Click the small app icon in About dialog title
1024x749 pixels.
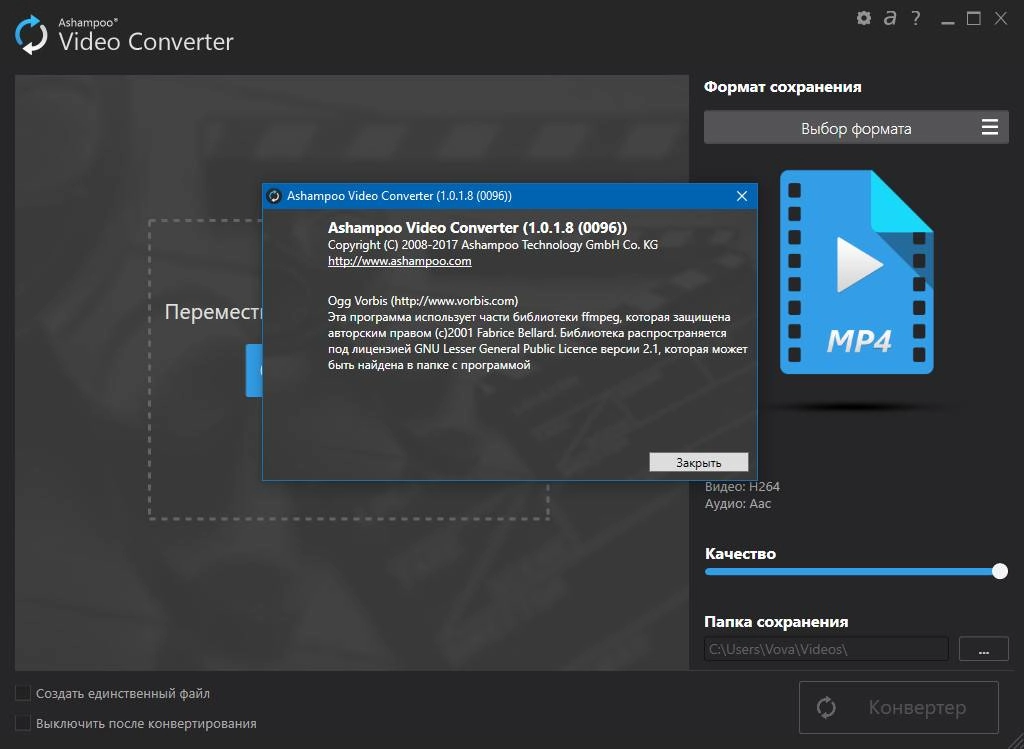(x=274, y=196)
